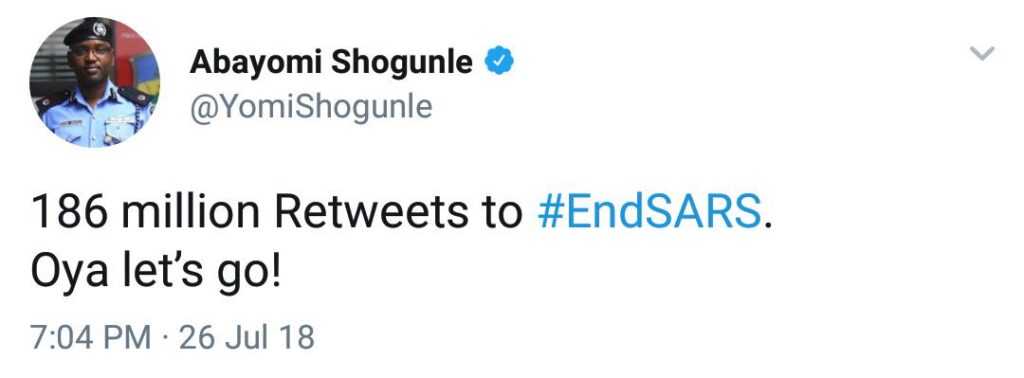The image size is (1024, 378).
Task: Open the @YomiShogunle handle link
Action: (311, 108)
